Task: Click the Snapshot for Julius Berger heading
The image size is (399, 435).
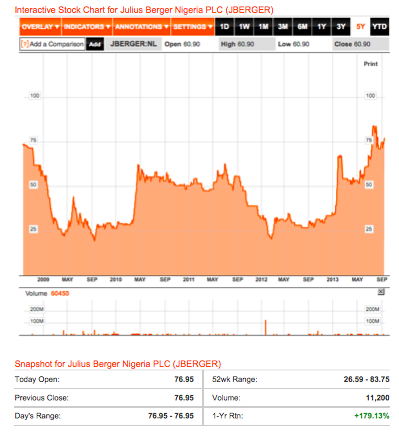Action: (118, 364)
